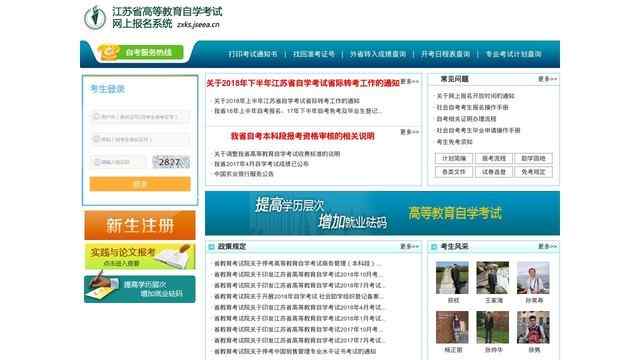
Task: Open the 中国农业银行服务公告 link
Action: tap(244, 173)
